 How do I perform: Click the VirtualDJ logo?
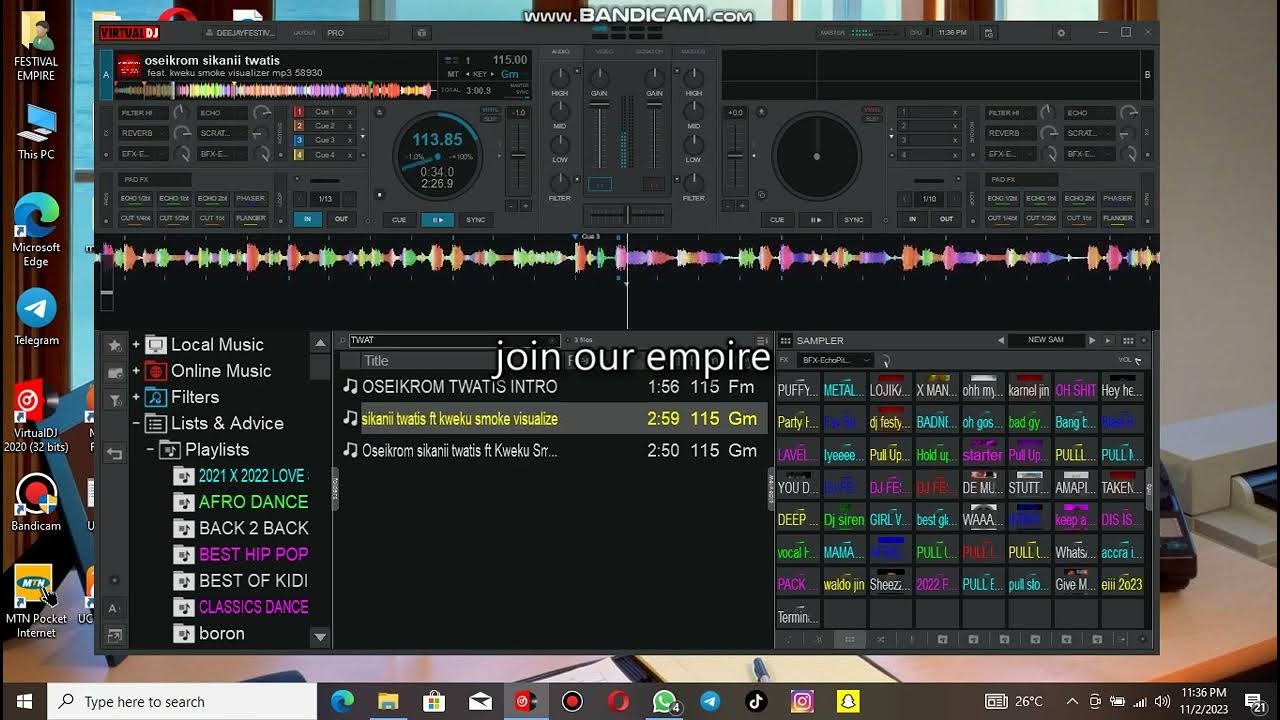tap(129, 33)
